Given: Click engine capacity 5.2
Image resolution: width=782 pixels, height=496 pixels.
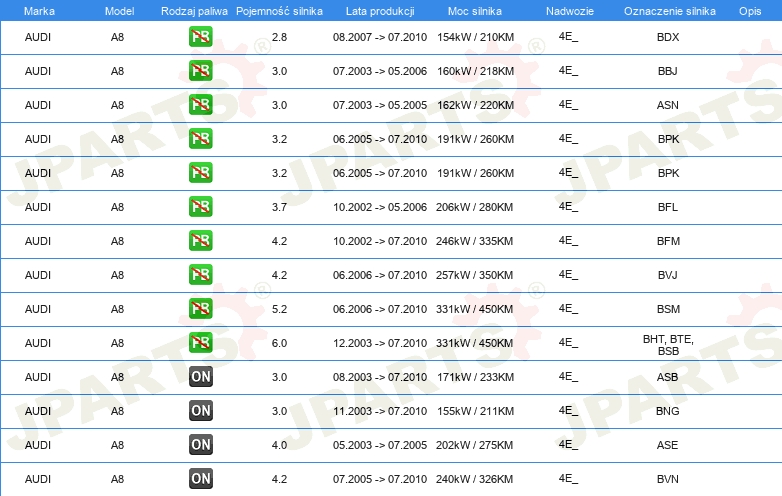Looking at the screenshot, I should 279,309.
